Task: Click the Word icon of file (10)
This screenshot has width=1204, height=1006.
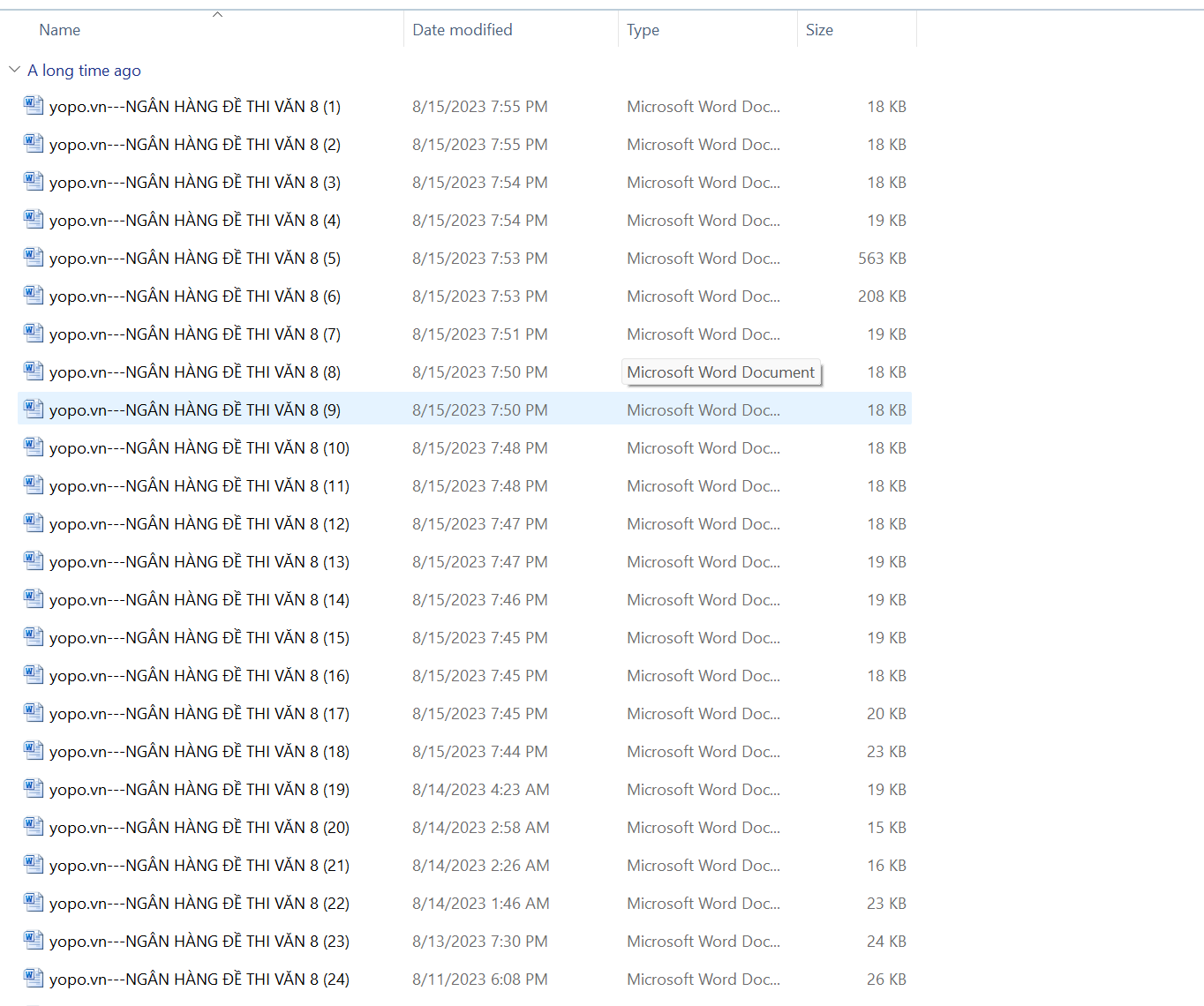Action: 34,447
